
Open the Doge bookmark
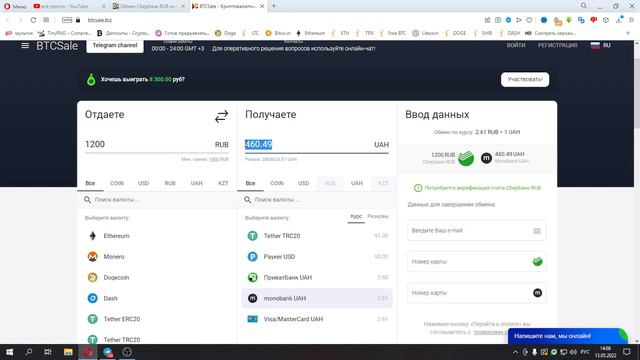point(226,33)
